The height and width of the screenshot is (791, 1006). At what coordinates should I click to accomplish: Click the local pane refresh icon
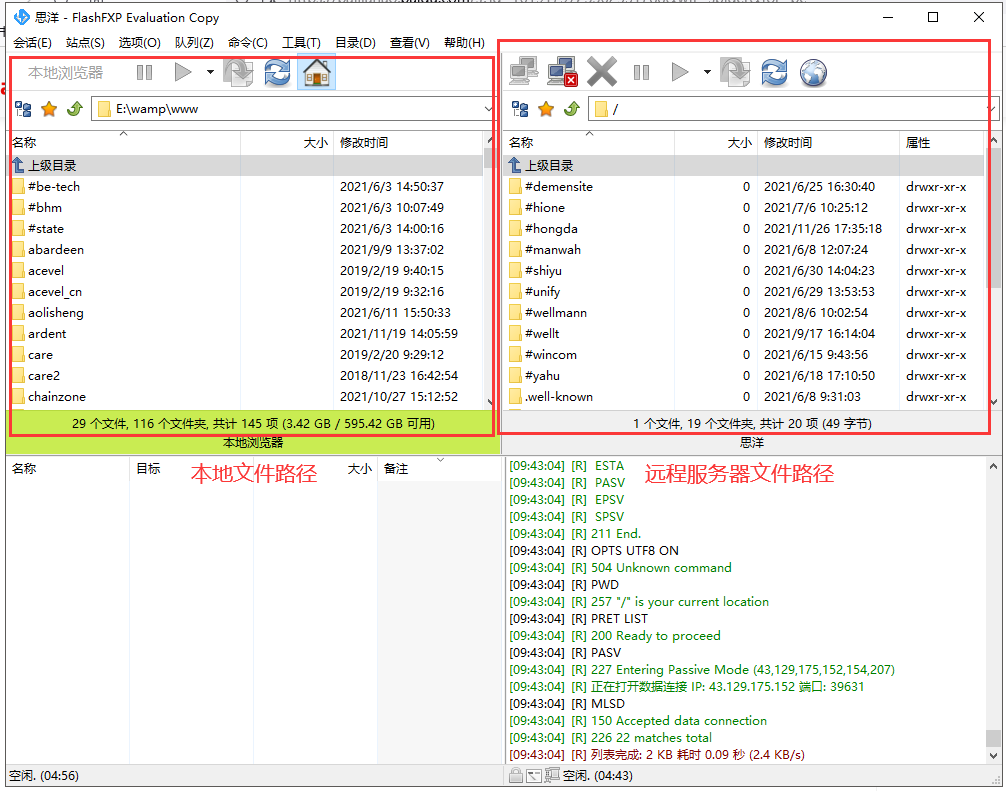tap(277, 73)
